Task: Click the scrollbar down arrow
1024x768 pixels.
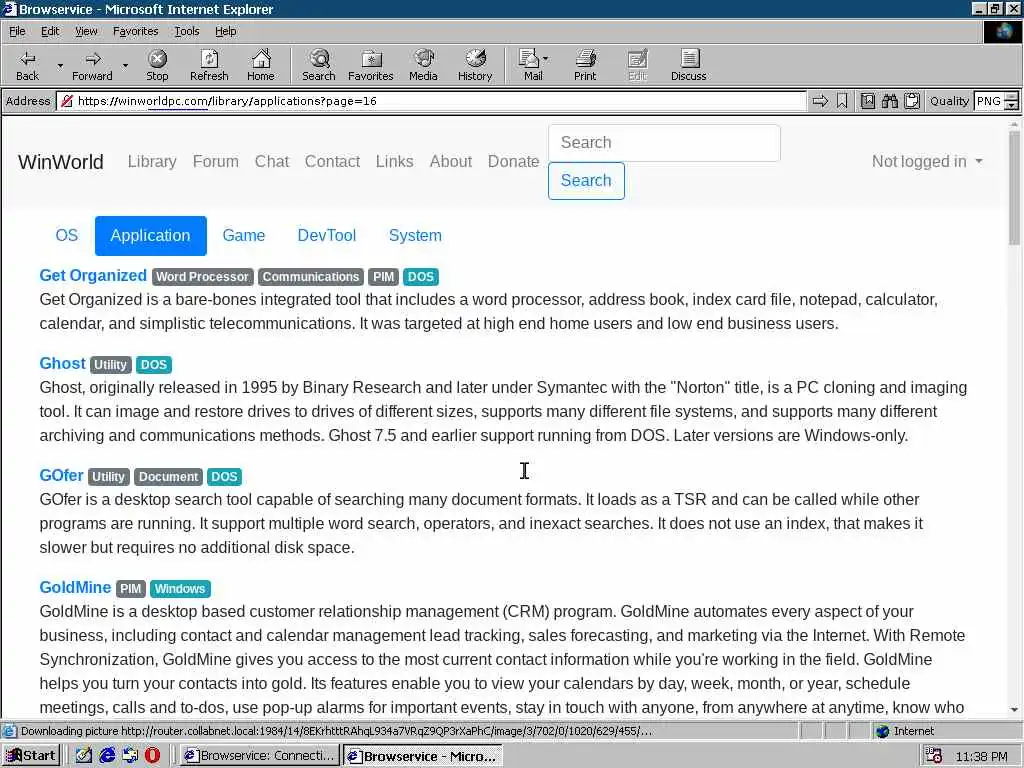Action: pos(1014,709)
